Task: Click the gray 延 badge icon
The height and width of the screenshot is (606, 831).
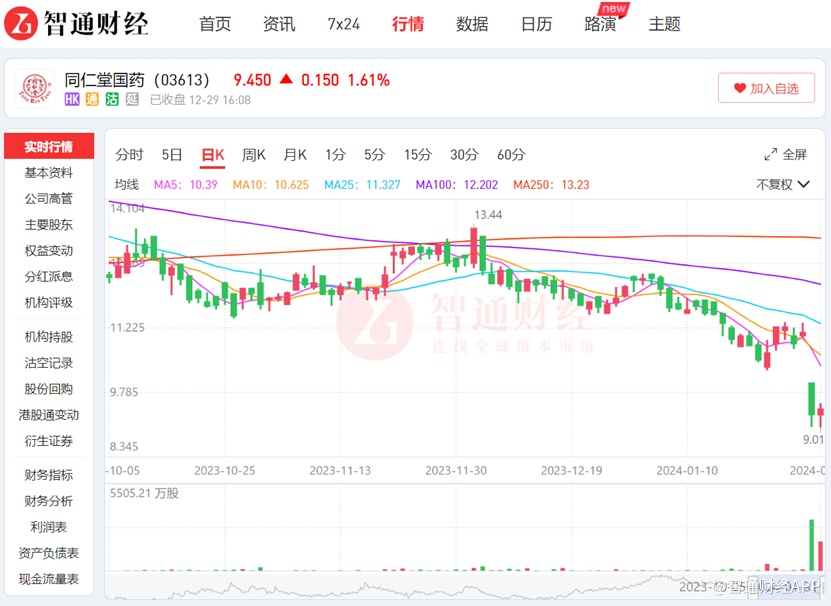Action: point(132,99)
